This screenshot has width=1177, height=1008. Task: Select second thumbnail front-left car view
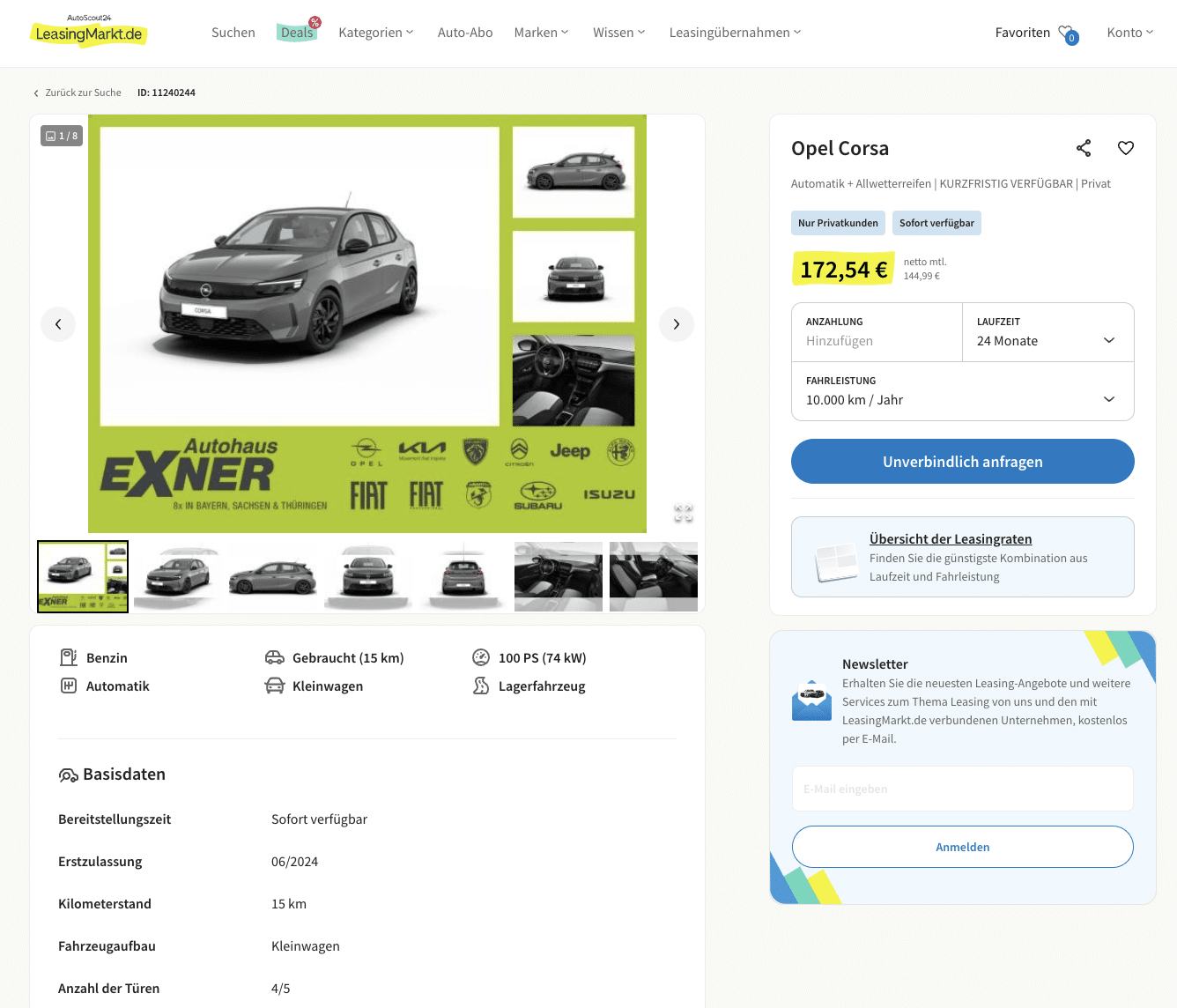(178, 576)
